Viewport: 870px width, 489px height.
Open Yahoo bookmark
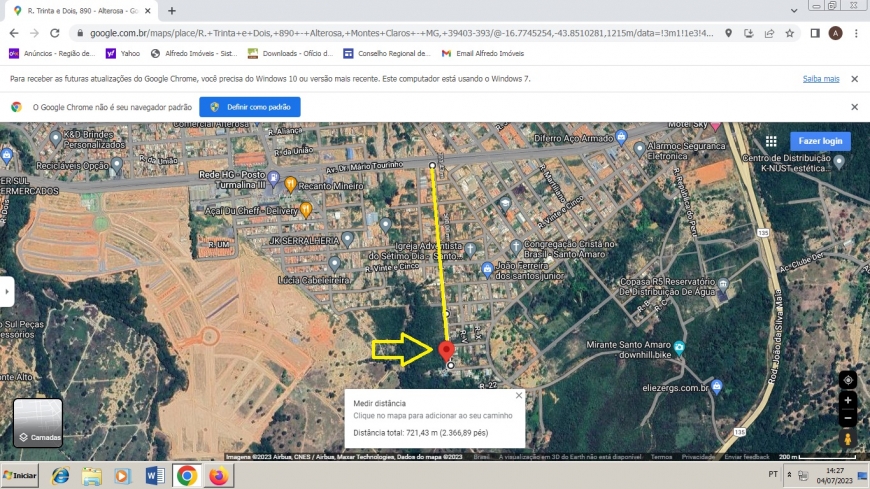coord(123,53)
